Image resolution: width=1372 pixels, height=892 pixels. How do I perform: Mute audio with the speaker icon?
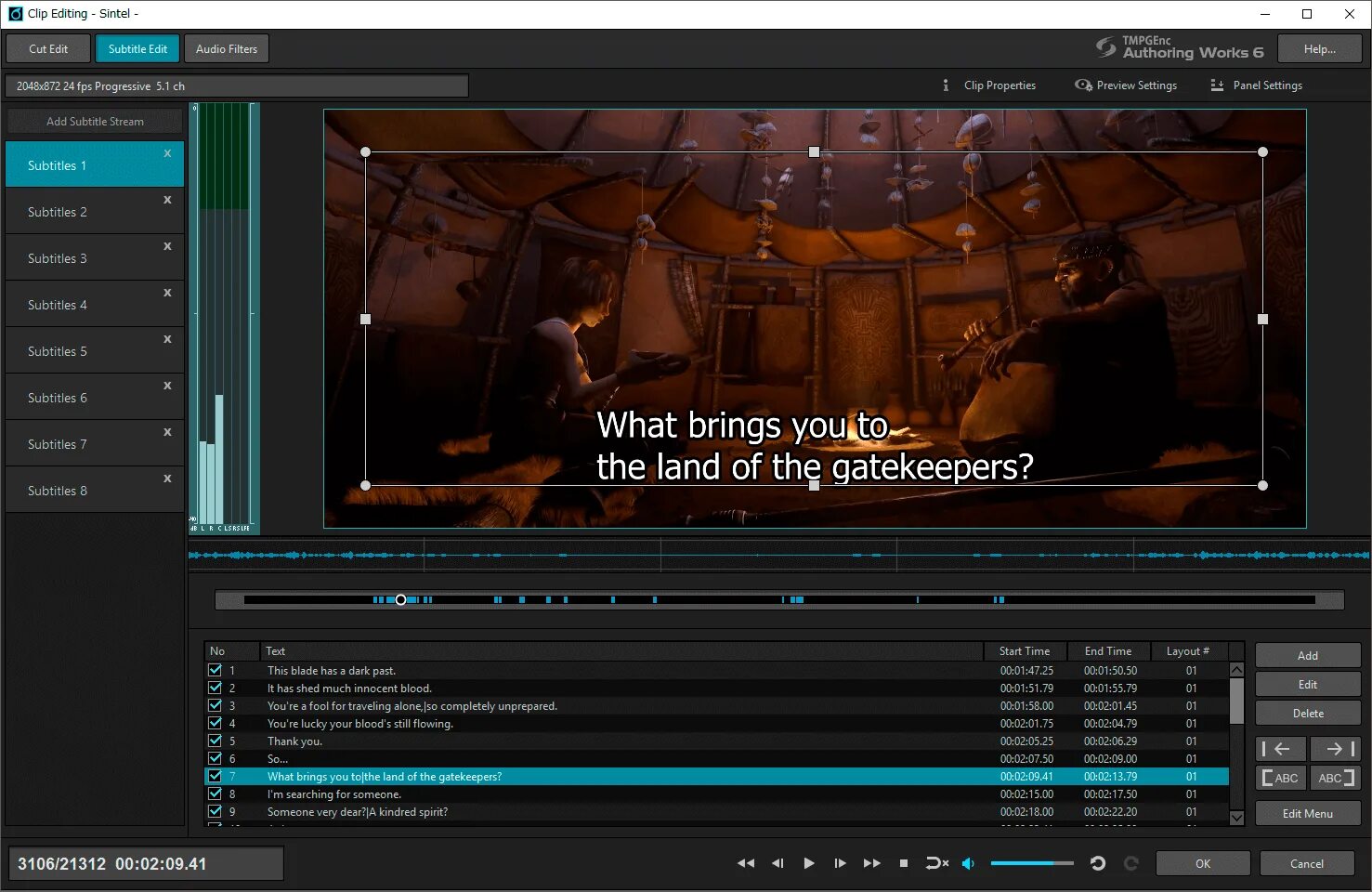pyautogui.click(x=968, y=863)
